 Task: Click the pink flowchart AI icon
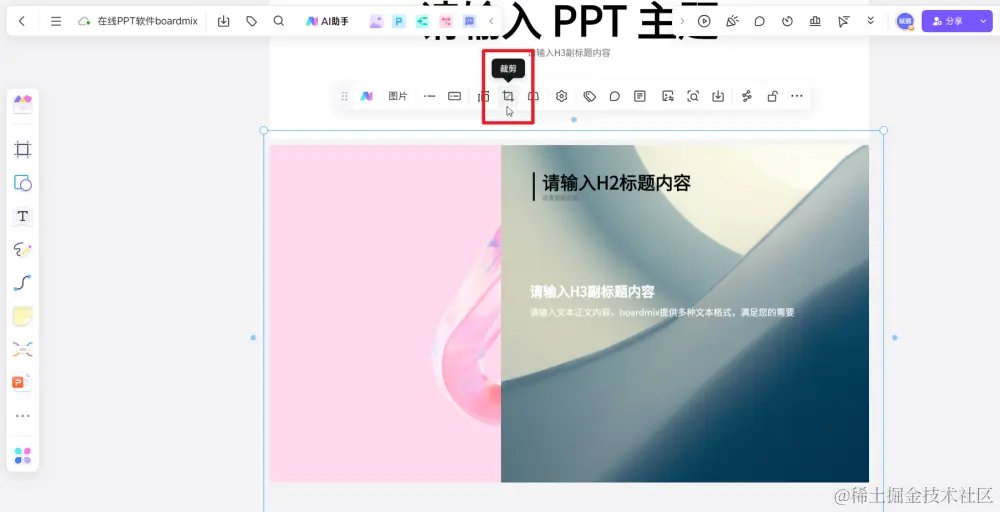(446, 22)
